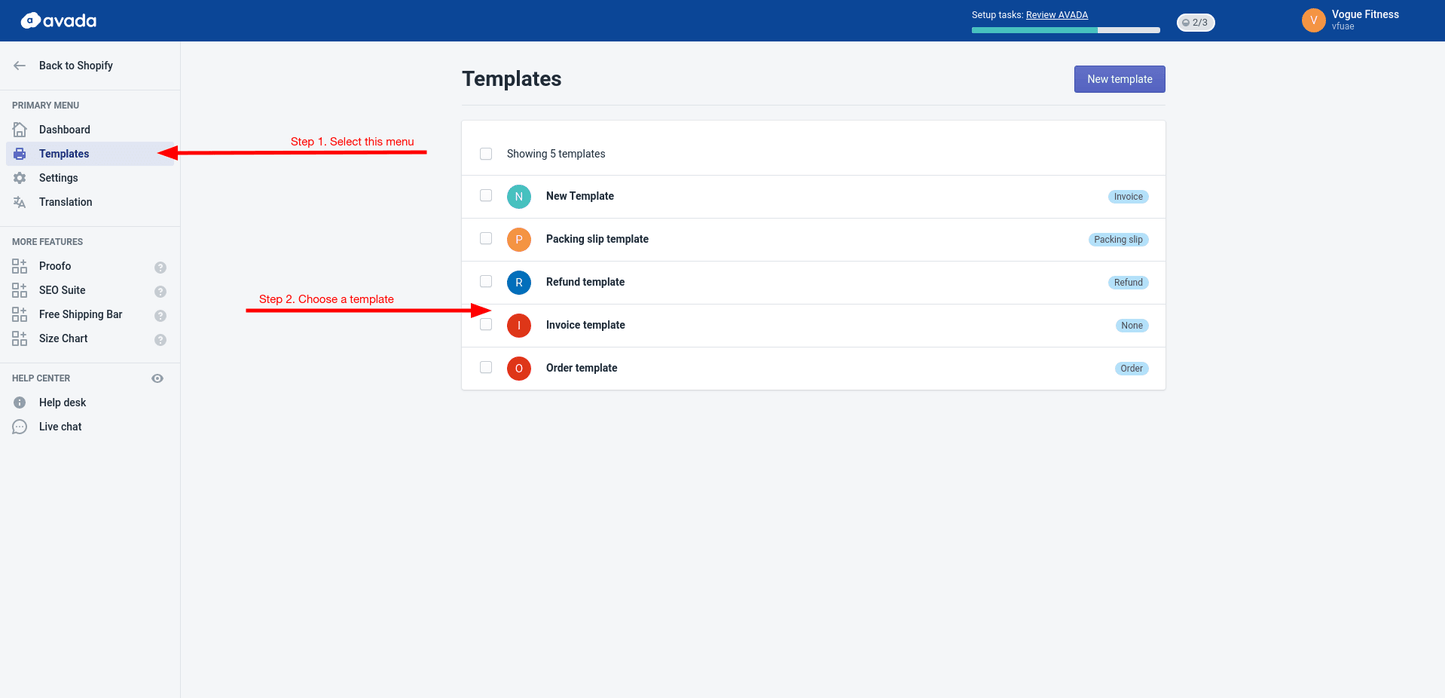Click the Size Chart grid icon
Screen dimensions: 1445x698
(19, 338)
